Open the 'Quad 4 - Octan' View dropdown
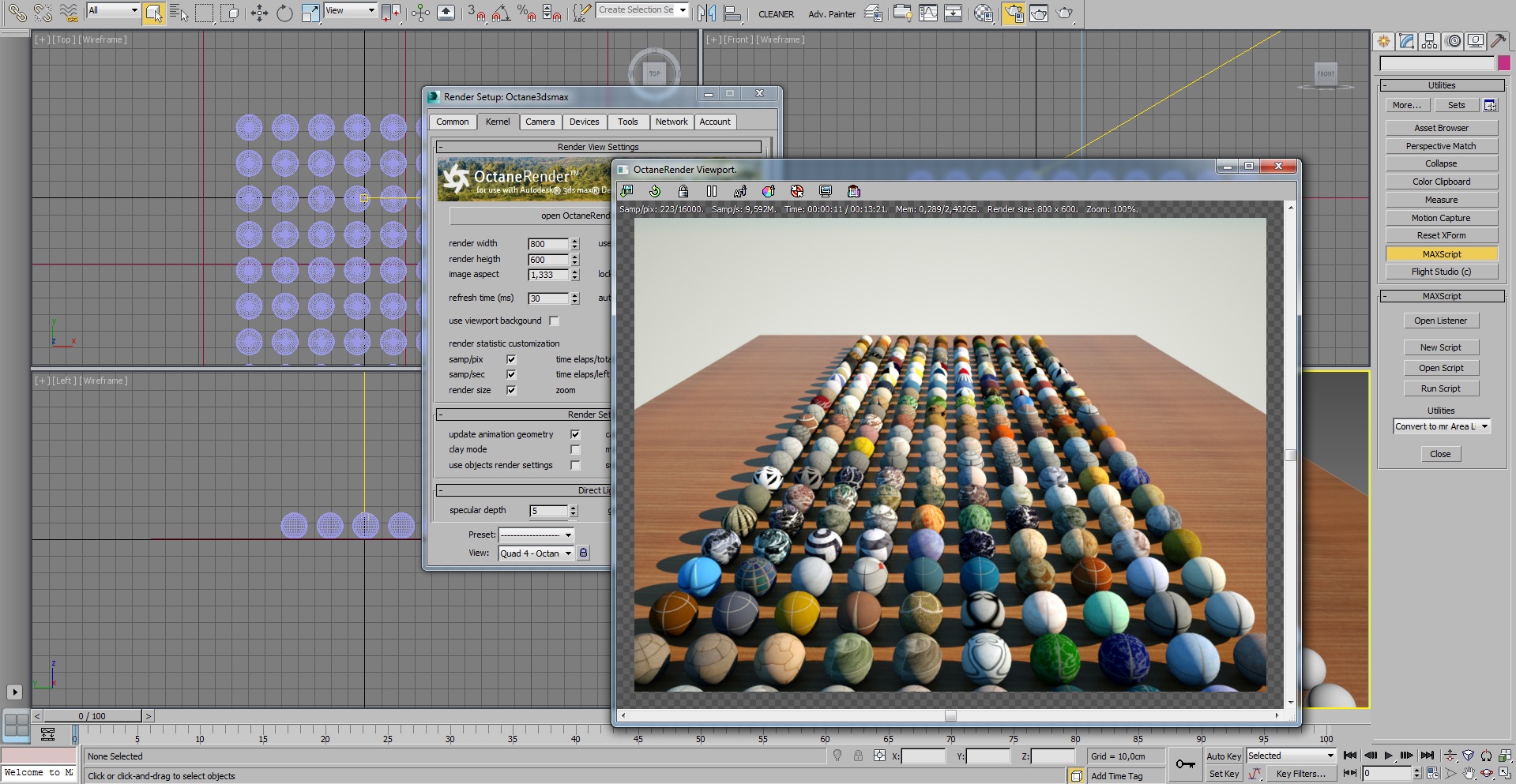1516x784 pixels. click(536, 553)
